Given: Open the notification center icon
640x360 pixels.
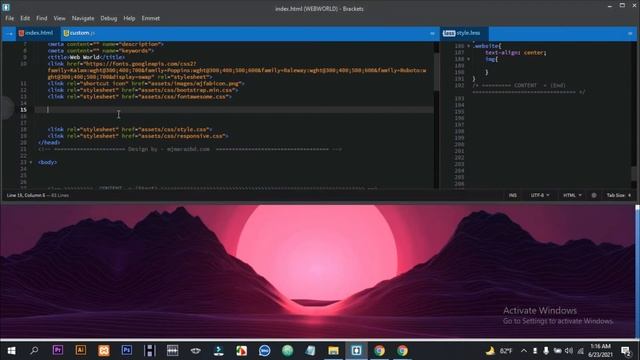Looking at the screenshot, I should 625,351.
